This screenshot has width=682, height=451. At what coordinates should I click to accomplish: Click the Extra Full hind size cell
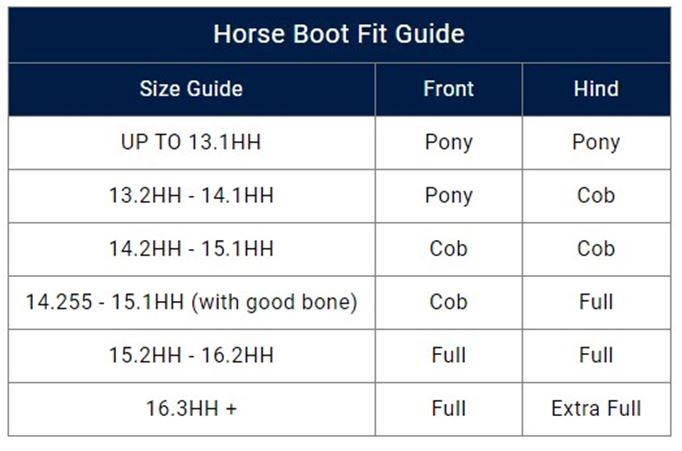(595, 407)
